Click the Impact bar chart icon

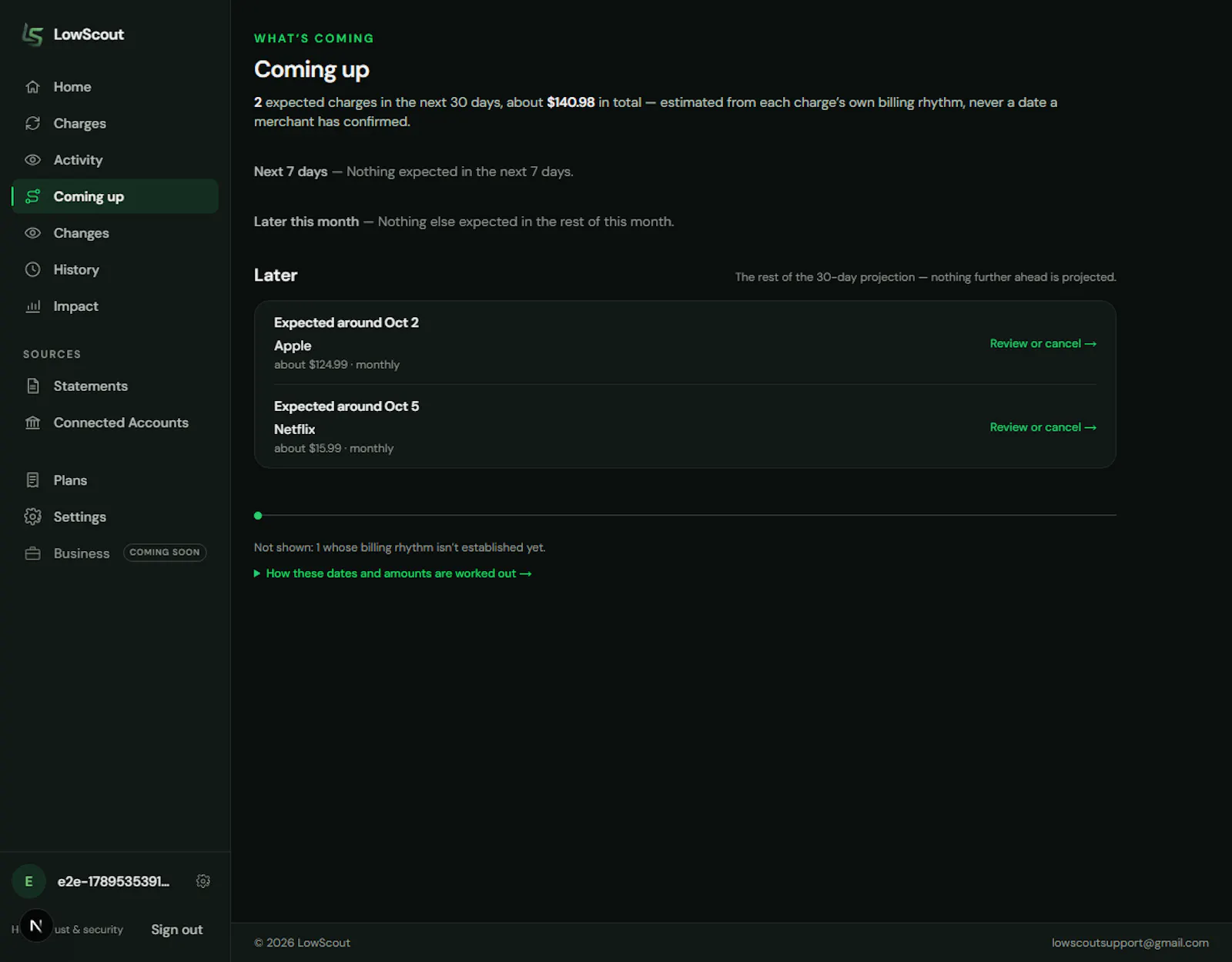point(32,306)
